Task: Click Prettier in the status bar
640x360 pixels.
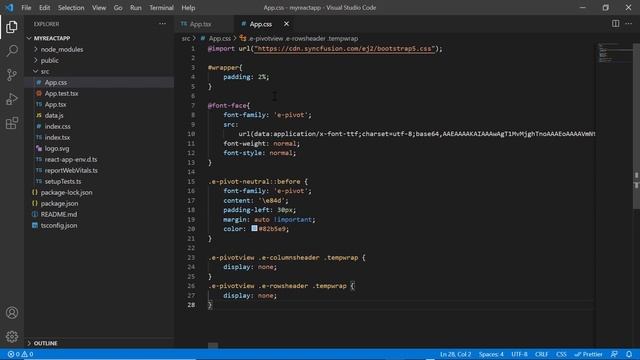Action: point(588,354)
